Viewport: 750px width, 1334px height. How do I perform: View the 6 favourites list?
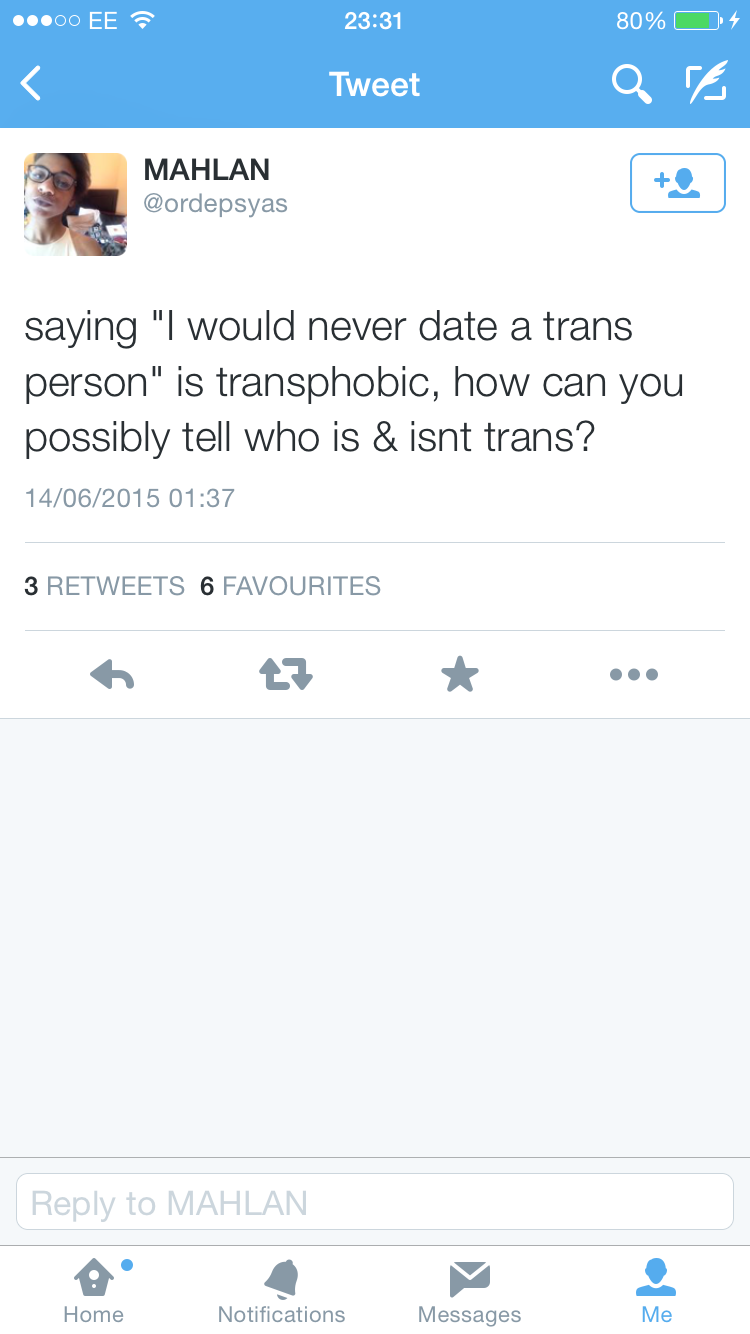pyautogui.click(x=290, y=586)
